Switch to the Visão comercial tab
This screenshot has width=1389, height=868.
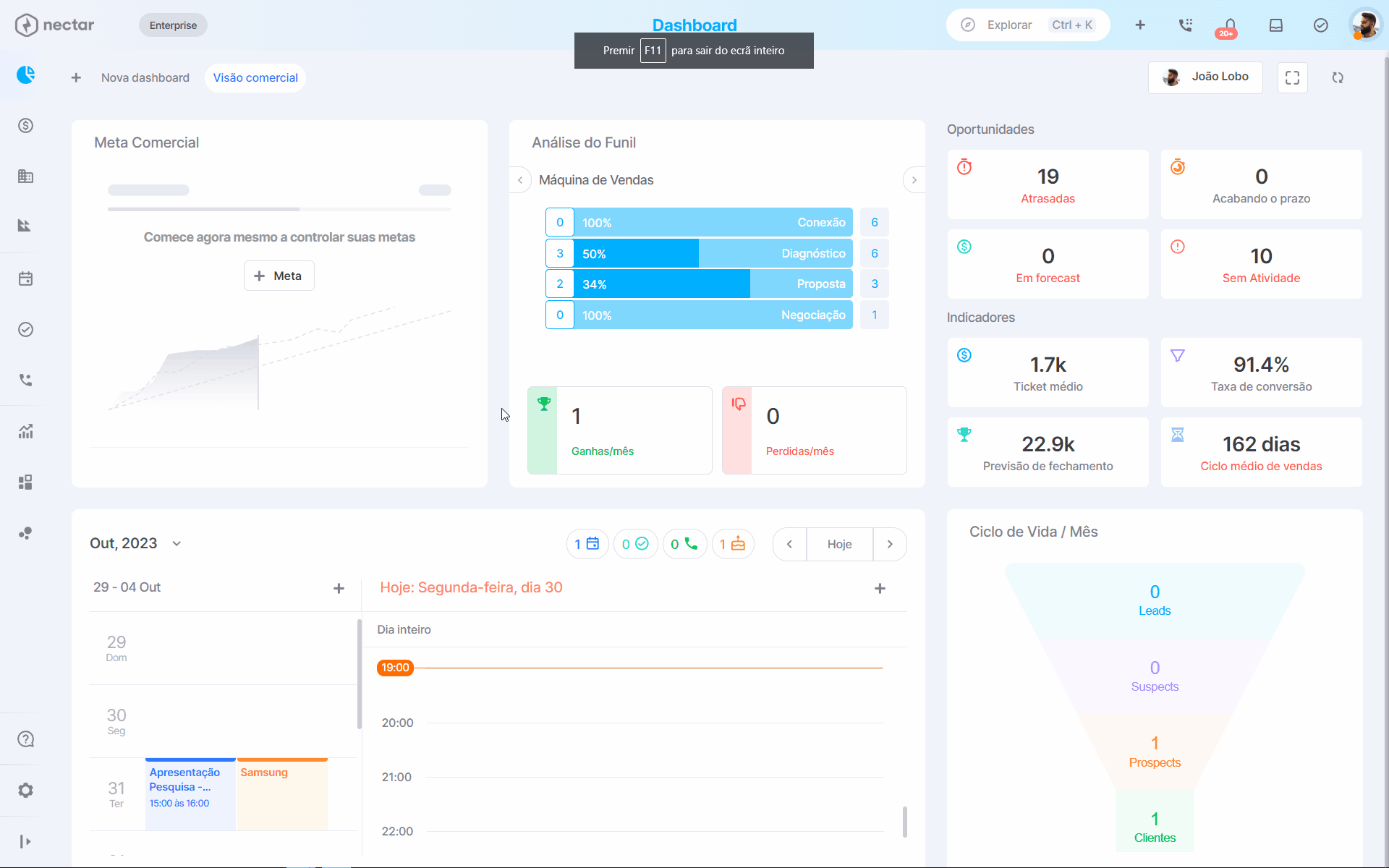coord(255,78)
